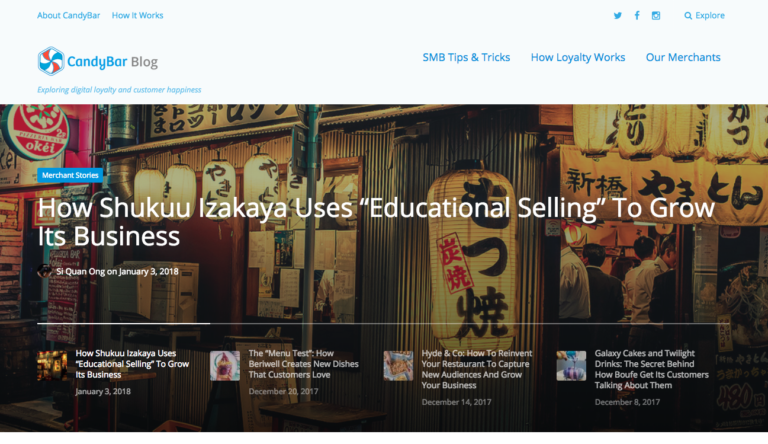Click the "December 20, 2017" date

[283, 391]
